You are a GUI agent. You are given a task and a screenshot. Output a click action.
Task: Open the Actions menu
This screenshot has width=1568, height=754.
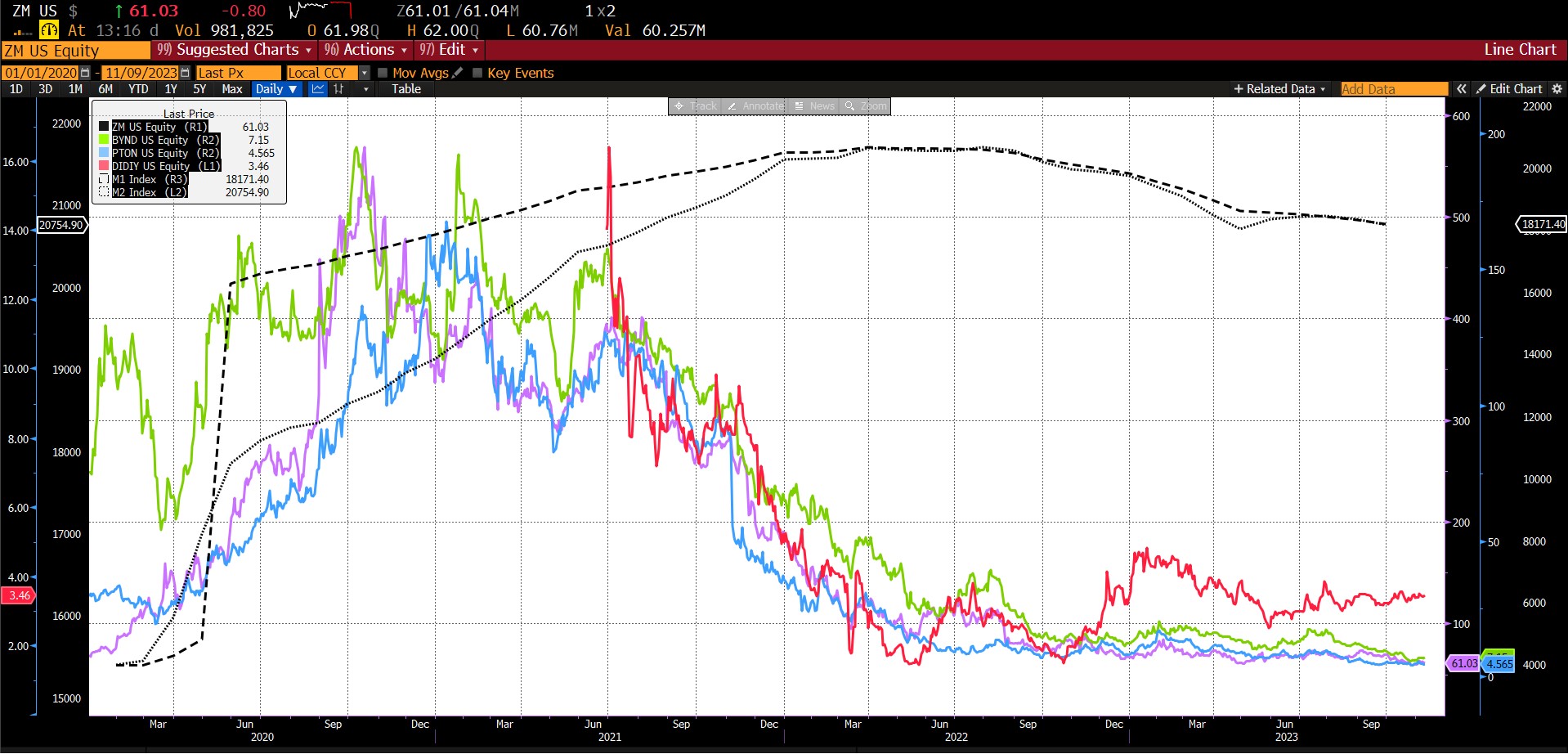pos(365,50)
